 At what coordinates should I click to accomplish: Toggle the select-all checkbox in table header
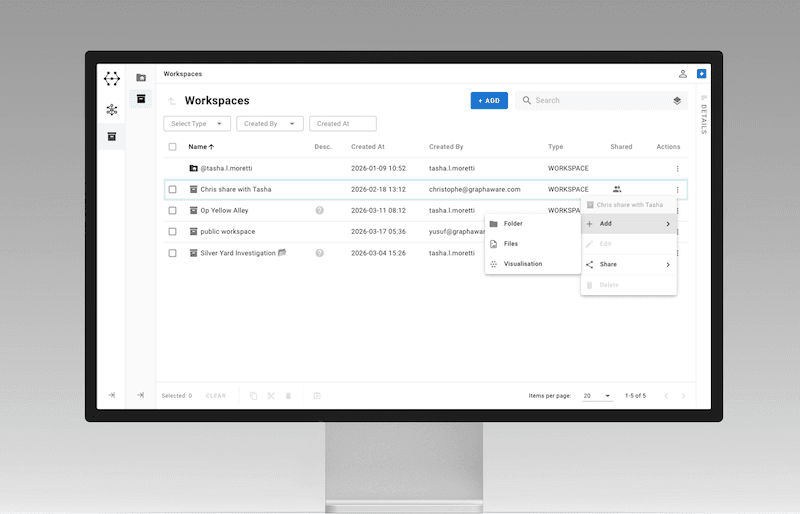pyautogui.click(x=172, y=147)
